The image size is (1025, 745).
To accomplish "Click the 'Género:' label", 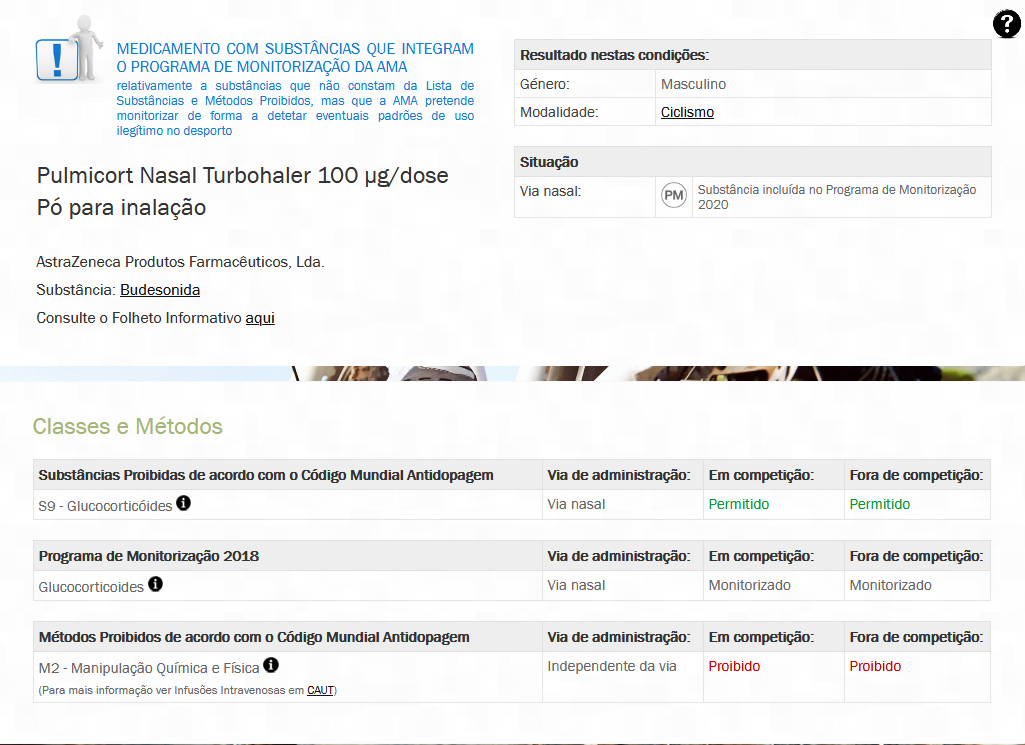I will click(545, 84).
